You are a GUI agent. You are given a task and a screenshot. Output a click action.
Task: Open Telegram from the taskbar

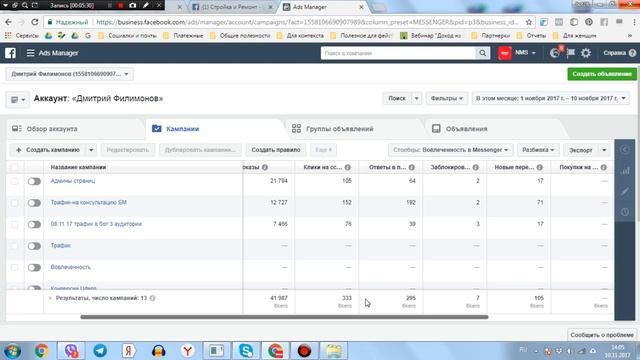(x=100, y=351)
